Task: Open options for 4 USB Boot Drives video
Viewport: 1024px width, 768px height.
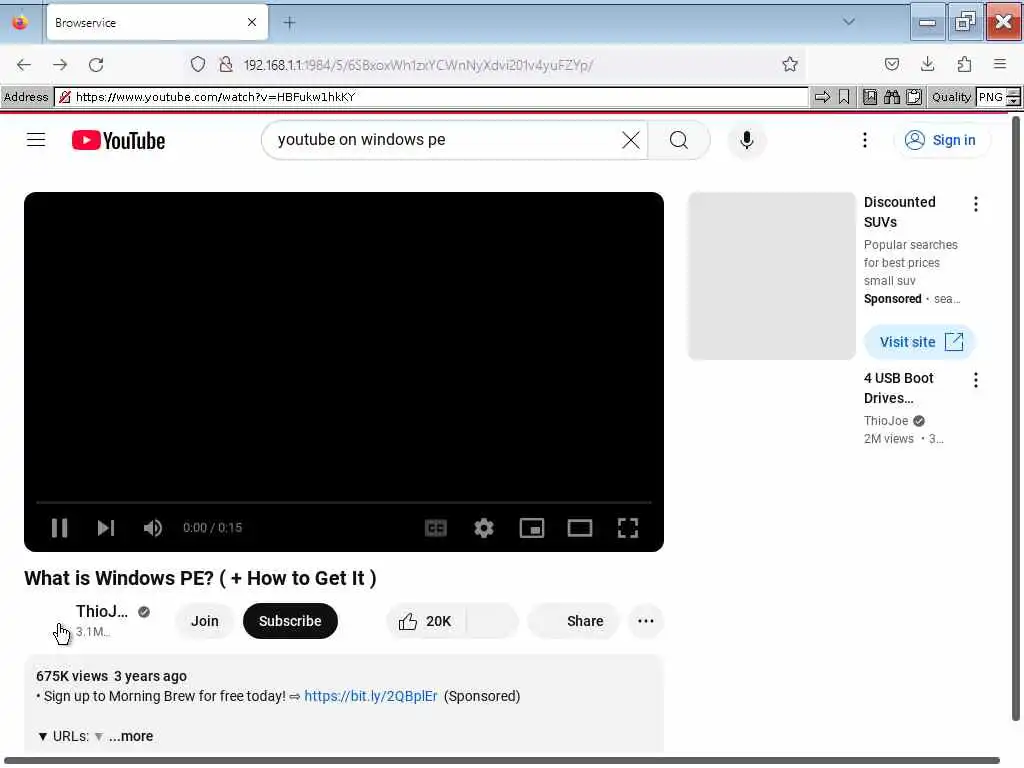Action: [976, 380]
